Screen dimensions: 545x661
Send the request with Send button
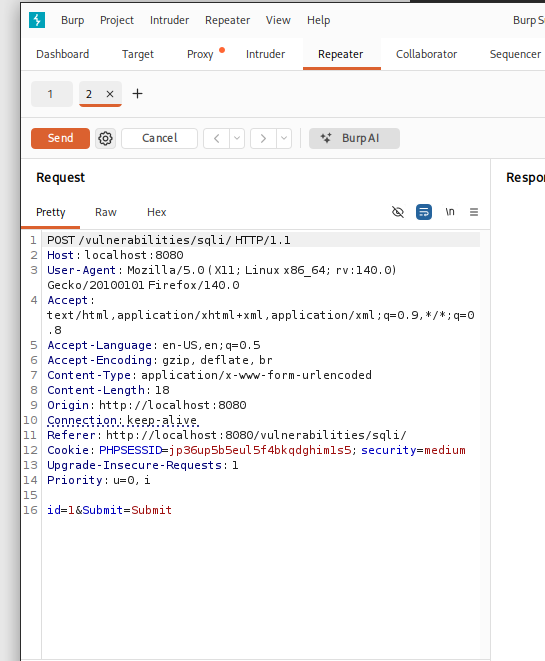60,138
